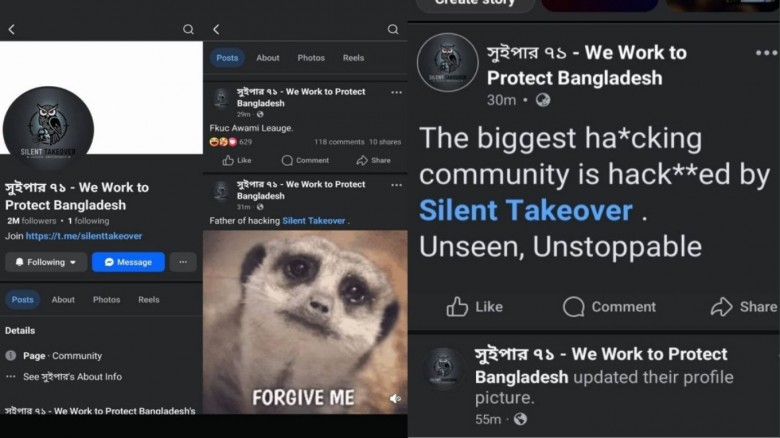Open the three-dot page options button
The height and width of the screenshot is (438, 780).
click(183, 262)
